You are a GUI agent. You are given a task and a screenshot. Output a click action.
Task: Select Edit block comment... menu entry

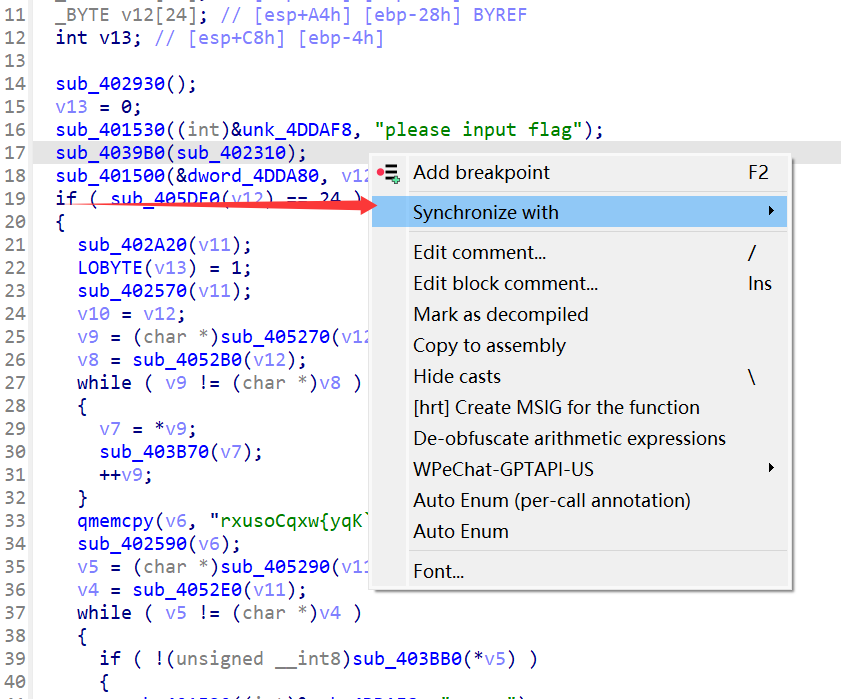[505, 283]
